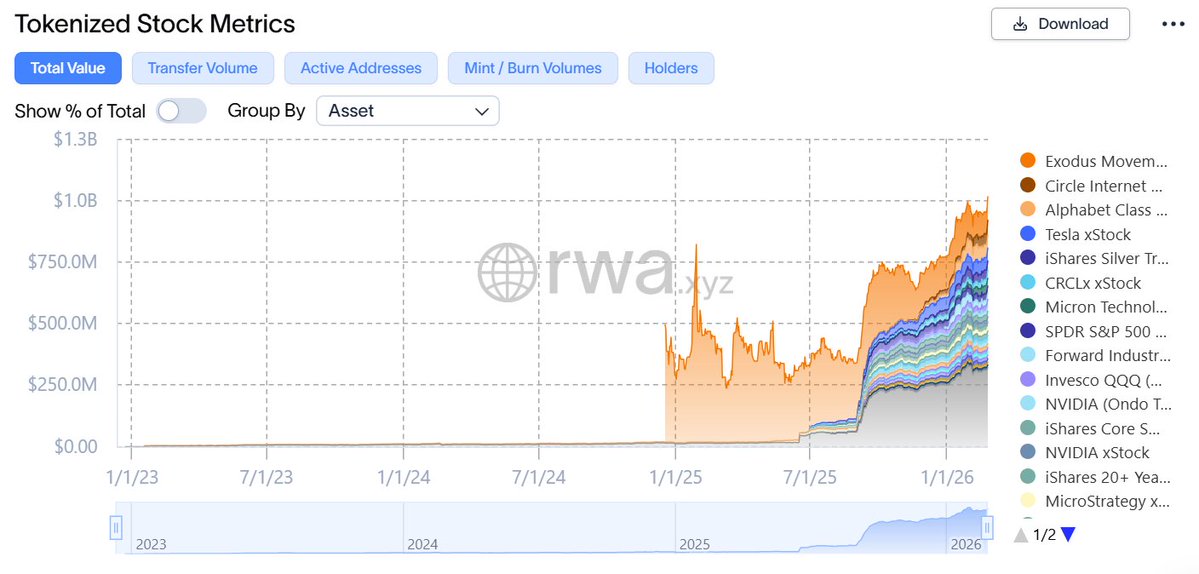
Task: Toggle the Tesla xStock legend series
Action: point(1088,234)
